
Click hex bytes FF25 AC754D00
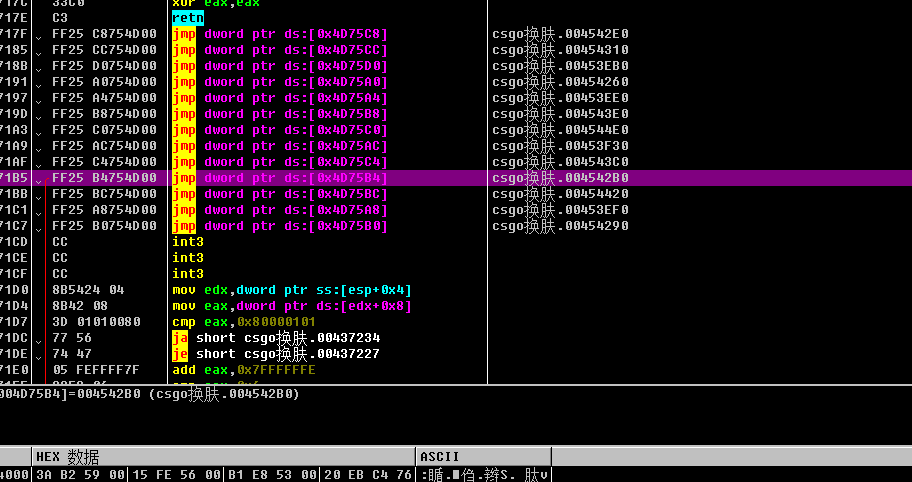click(x=104, y=146)
